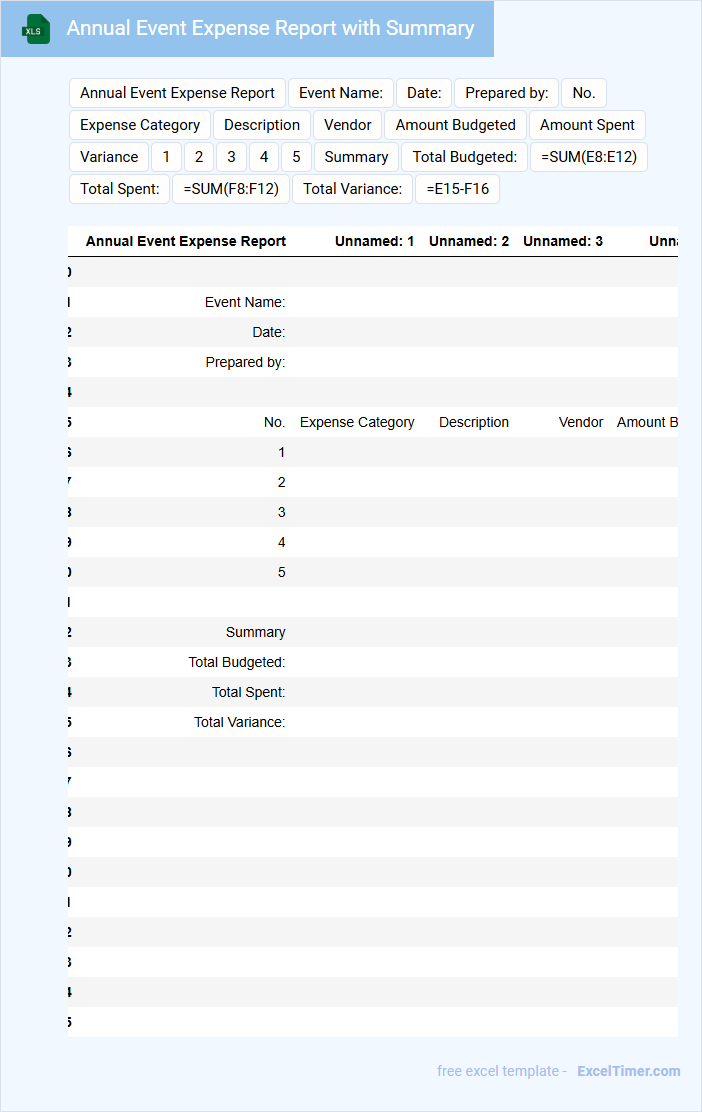Click the 'Expense Category' tag

coord(140,125)
